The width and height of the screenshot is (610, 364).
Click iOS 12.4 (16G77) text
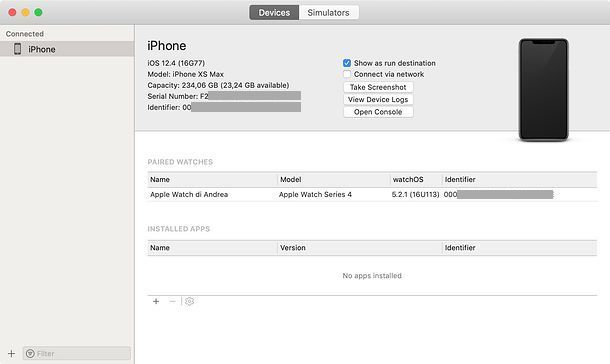[x=176, y=63]
